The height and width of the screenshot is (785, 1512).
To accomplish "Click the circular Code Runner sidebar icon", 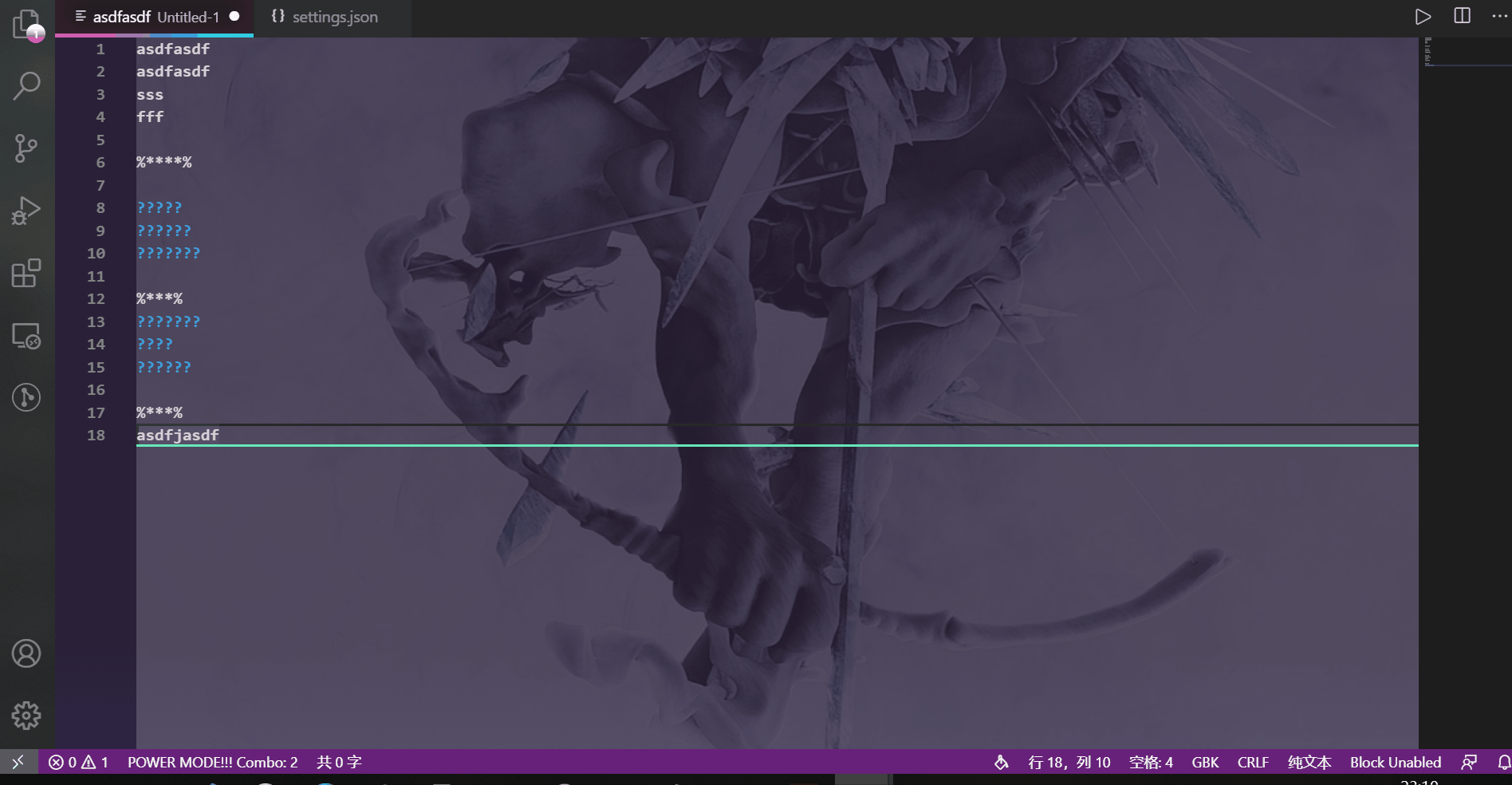I will 26,398.
